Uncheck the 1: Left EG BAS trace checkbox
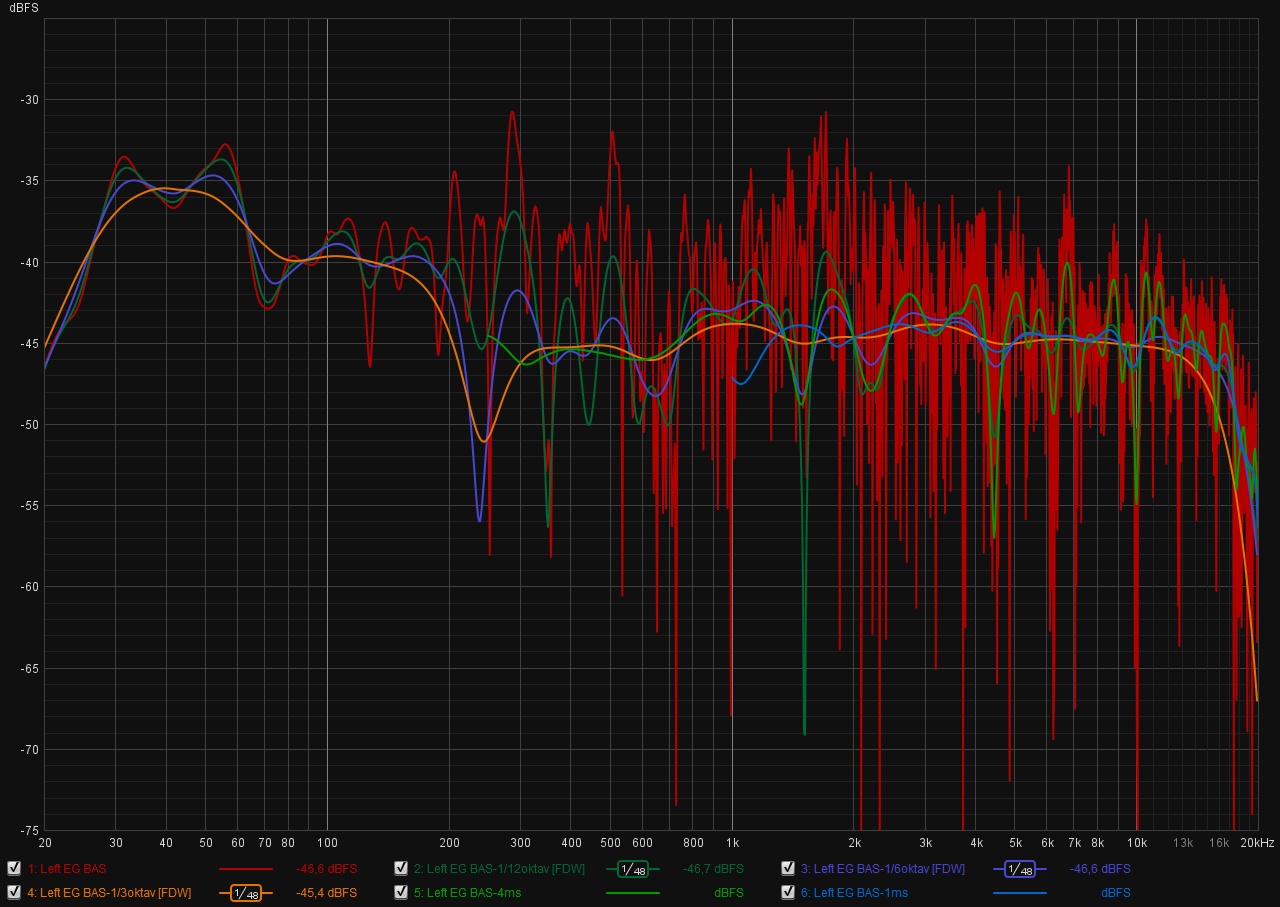 tap(13, 868)
